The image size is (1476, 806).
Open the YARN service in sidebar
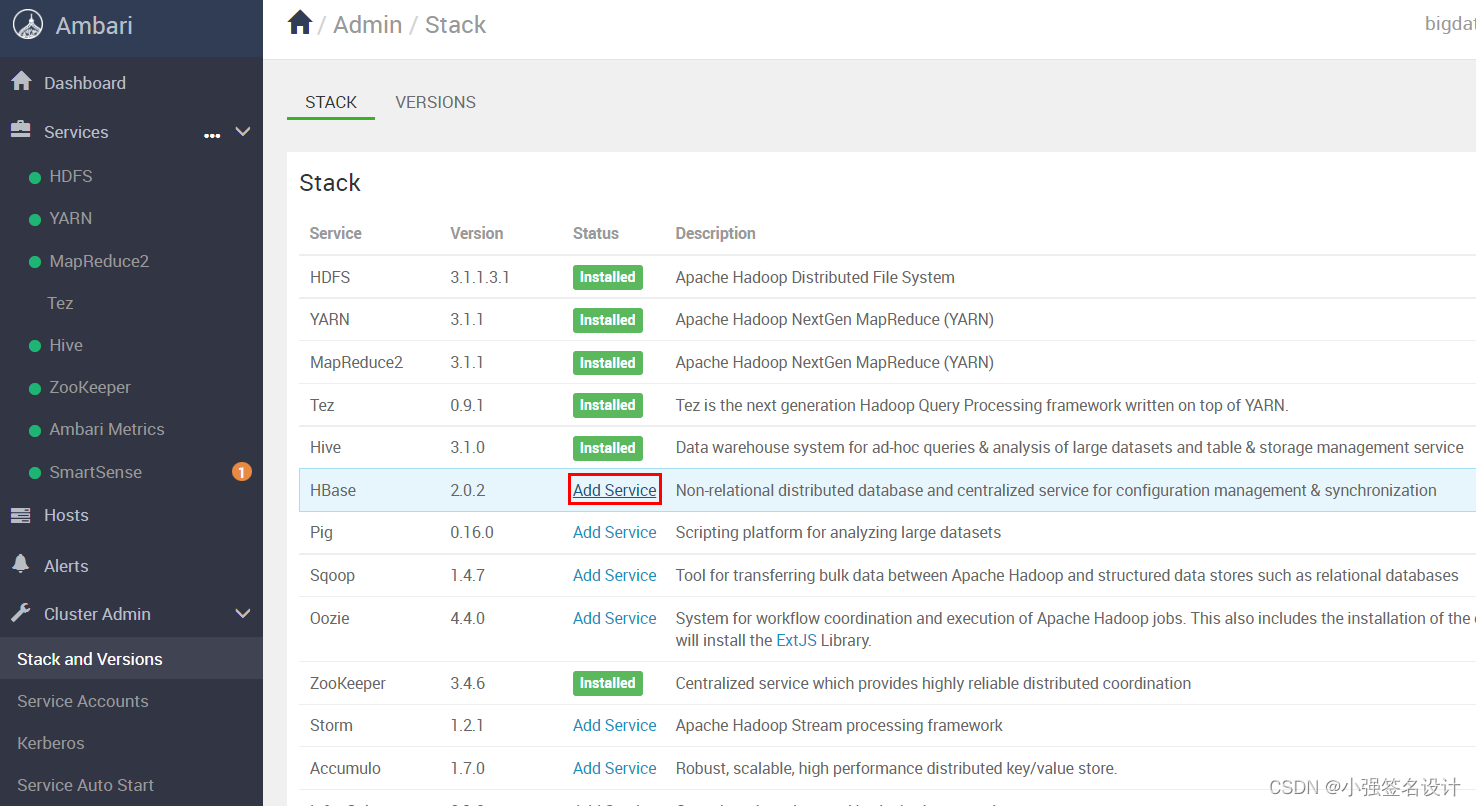tap(71, 218)
